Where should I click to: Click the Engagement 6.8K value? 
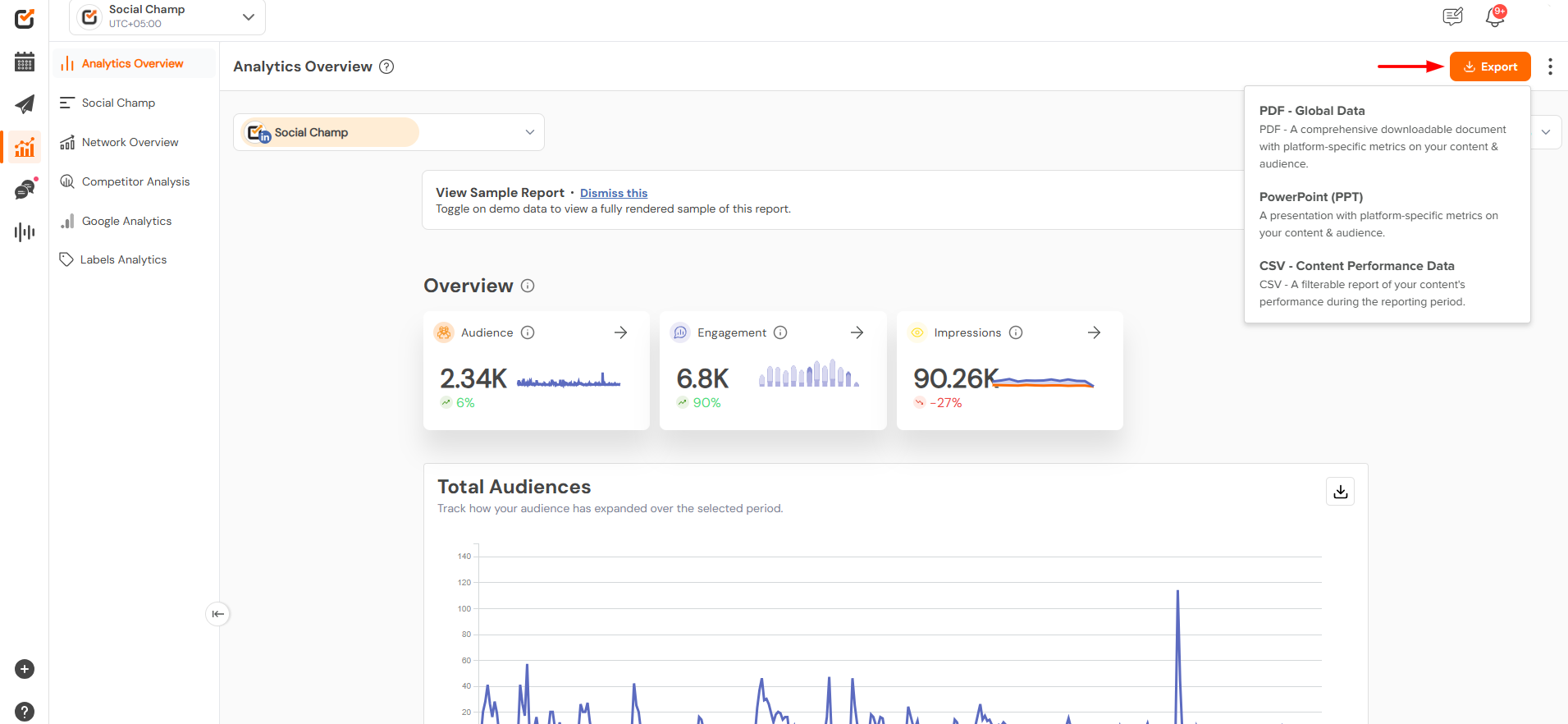point(702,378)
